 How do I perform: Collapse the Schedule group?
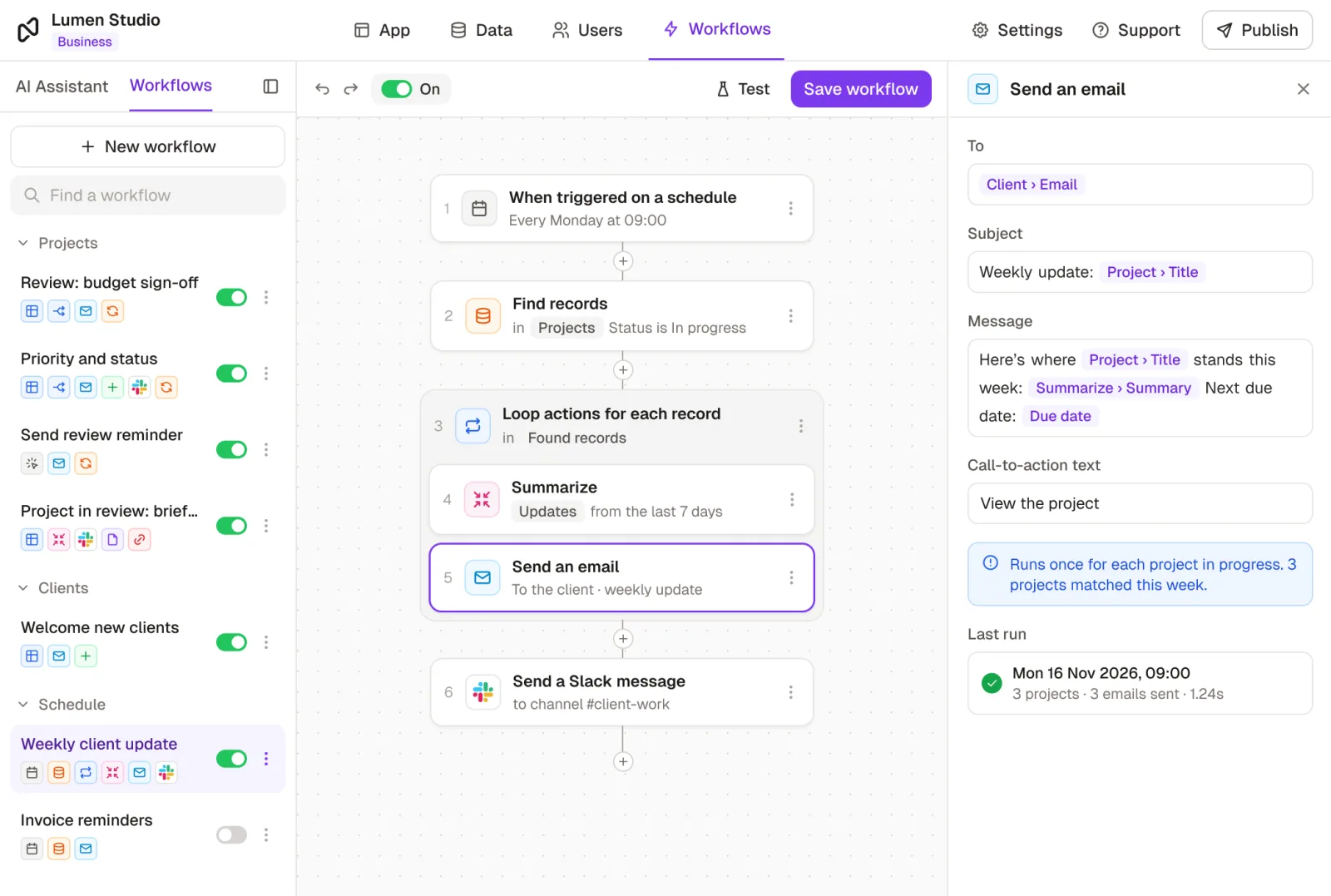23,705
